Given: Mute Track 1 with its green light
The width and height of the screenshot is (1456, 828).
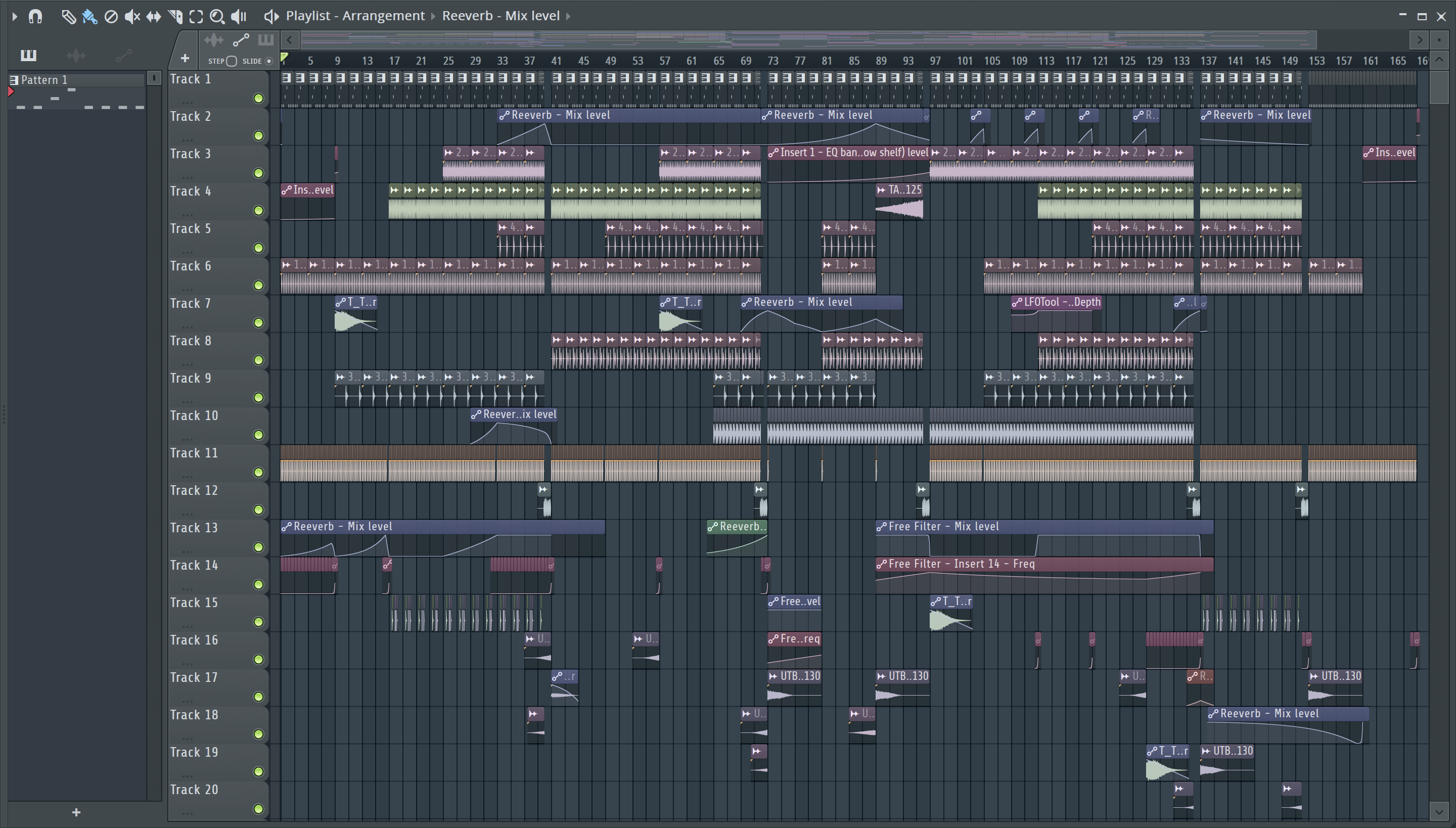Looking at the screenshot, I should click(x=258, y=99).
